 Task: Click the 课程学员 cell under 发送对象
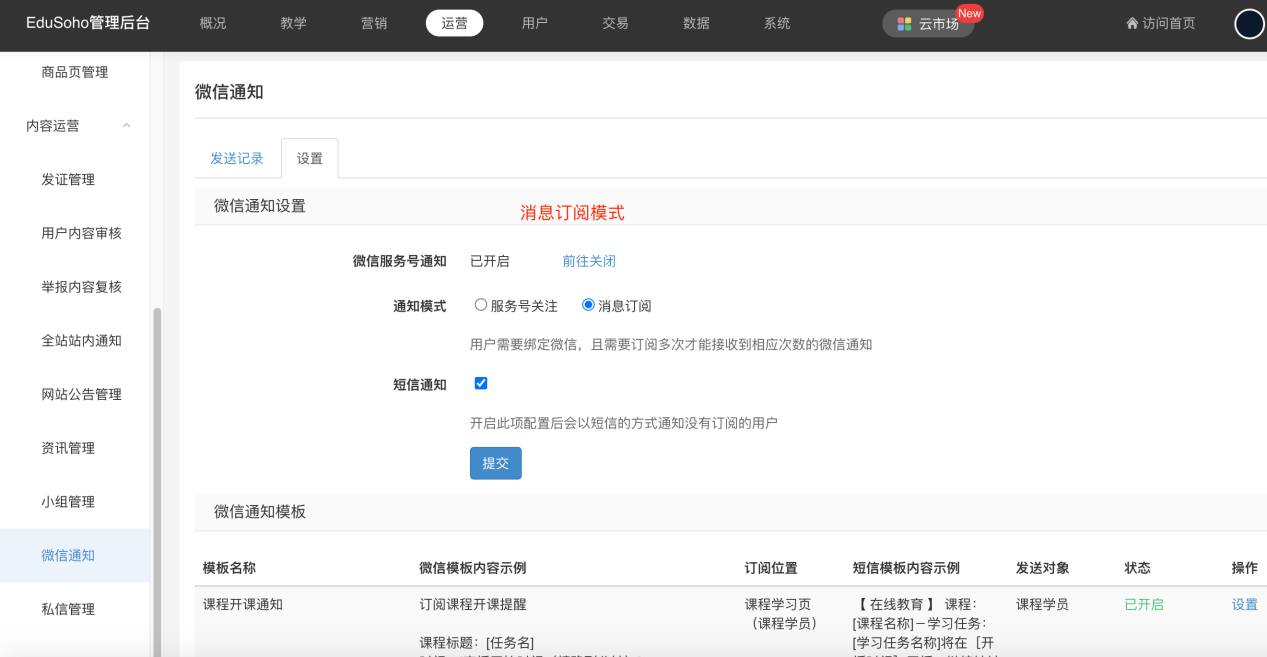tap(1042, 604)
